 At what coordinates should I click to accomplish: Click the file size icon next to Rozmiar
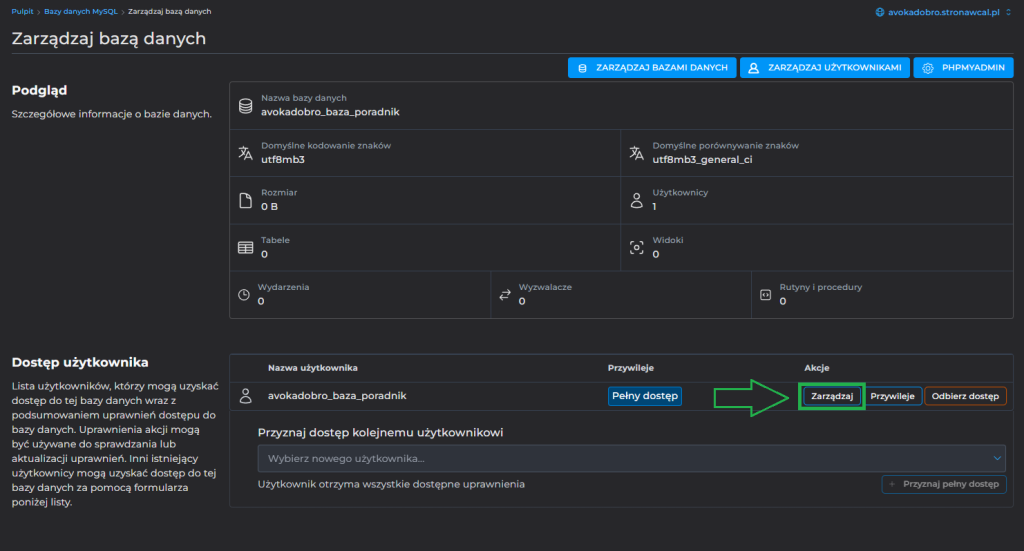click(x=245, y=200)
